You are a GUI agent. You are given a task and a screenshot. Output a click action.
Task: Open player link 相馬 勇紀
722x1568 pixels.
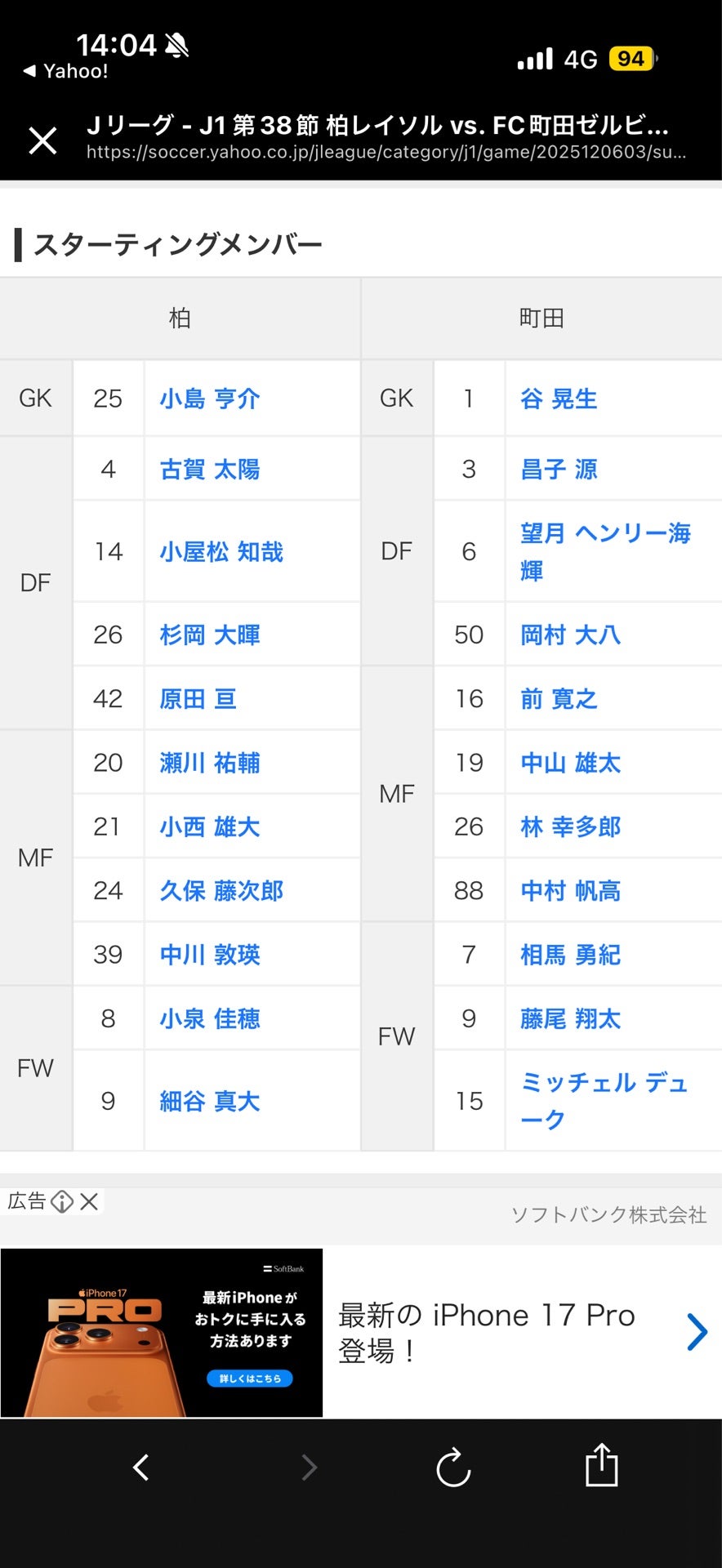[570, 954]
